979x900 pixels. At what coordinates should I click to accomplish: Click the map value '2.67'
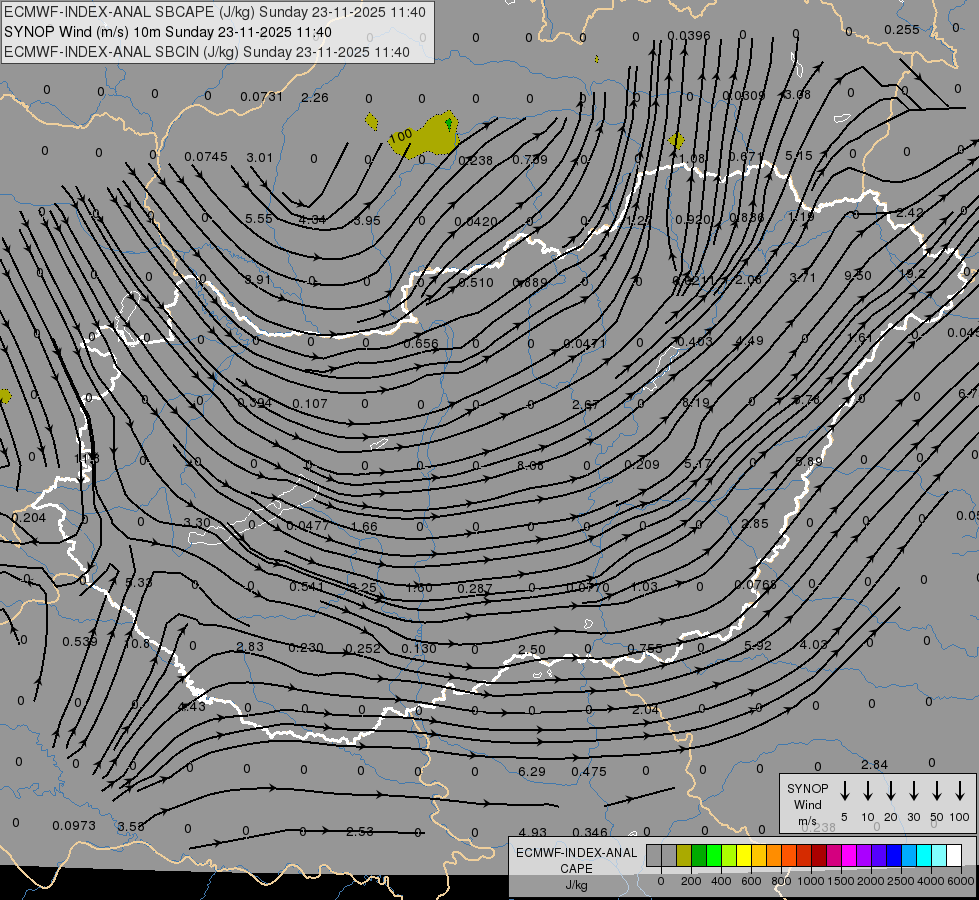click(x=586, y=405)
